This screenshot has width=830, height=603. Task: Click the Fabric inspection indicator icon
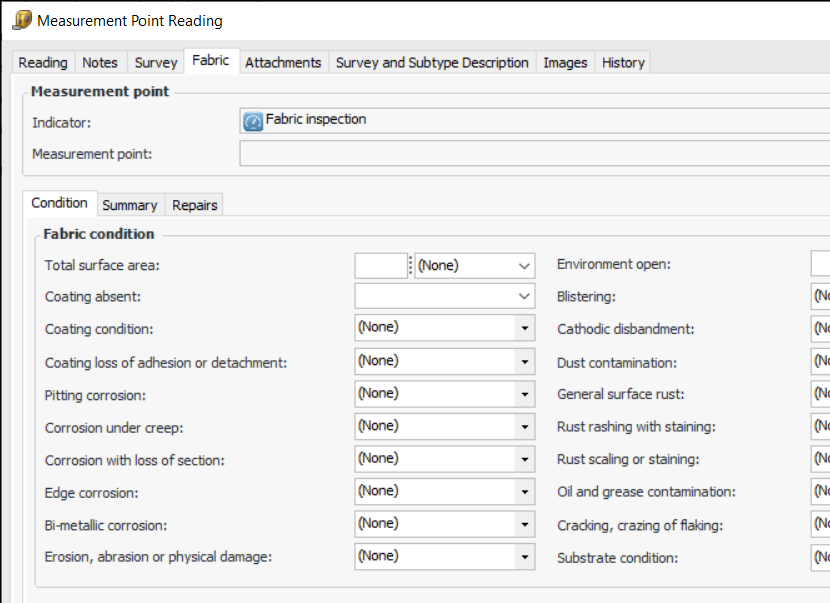pos(253,121)
